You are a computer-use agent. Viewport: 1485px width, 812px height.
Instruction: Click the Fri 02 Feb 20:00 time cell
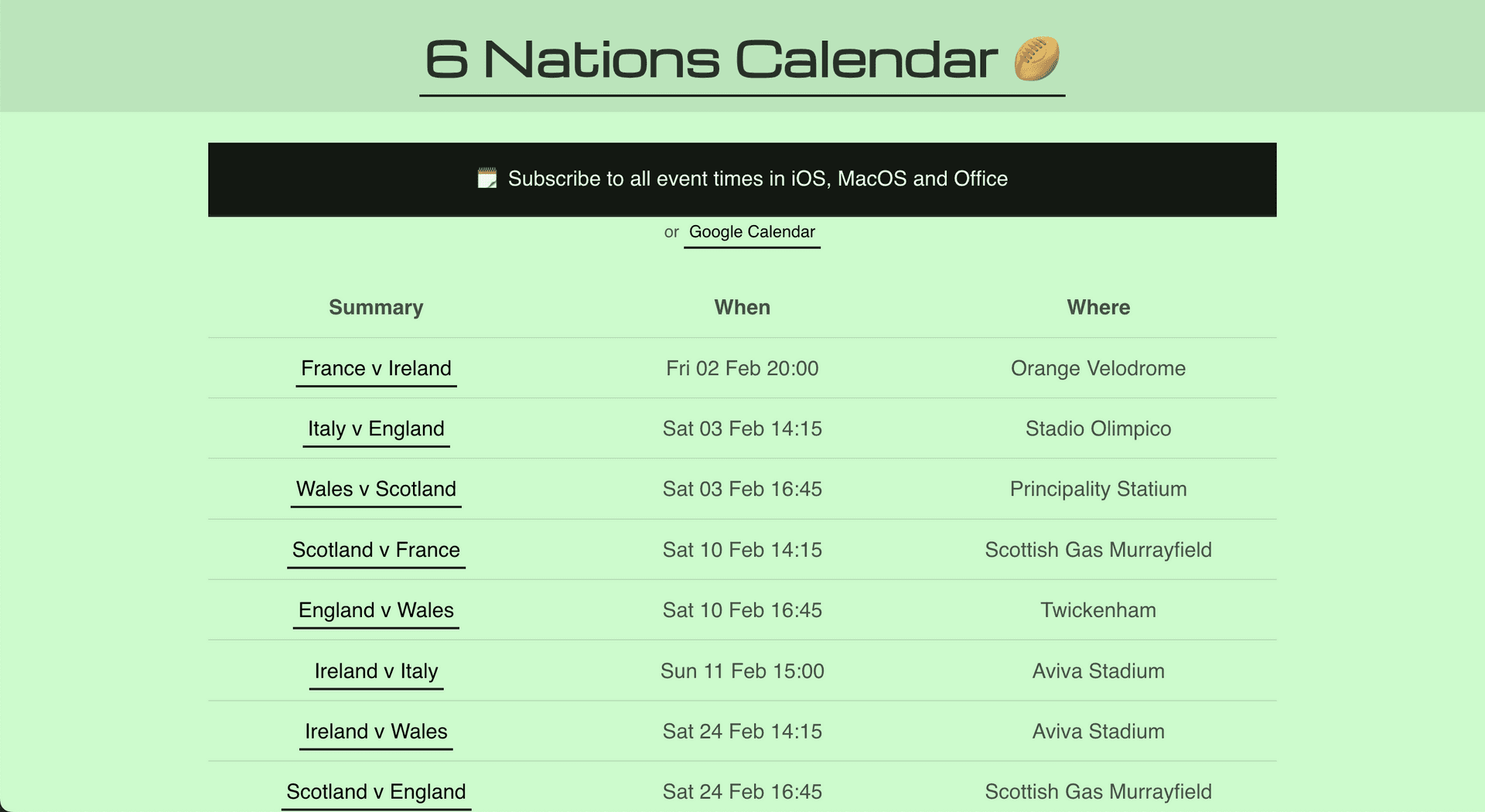pyautogui.click(x=742, y=369)
